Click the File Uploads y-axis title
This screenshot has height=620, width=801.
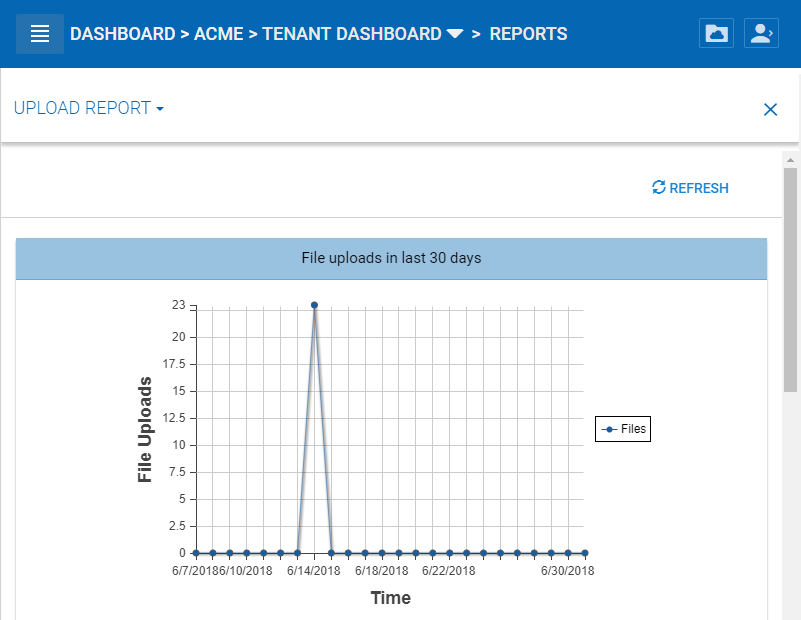click(x=146, y=429)
